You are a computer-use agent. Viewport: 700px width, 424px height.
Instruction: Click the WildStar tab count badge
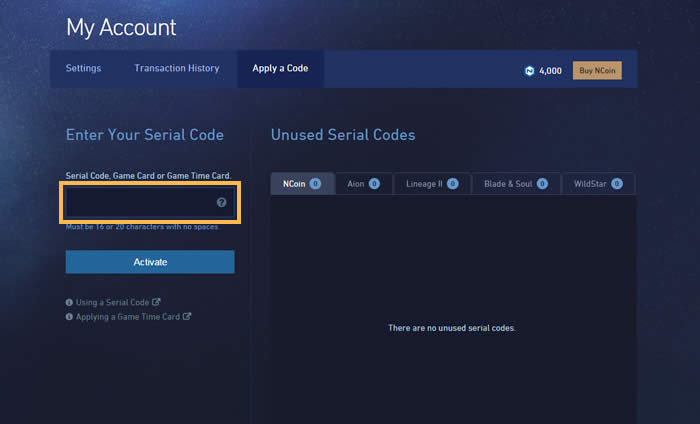click(x=617, y=183)
